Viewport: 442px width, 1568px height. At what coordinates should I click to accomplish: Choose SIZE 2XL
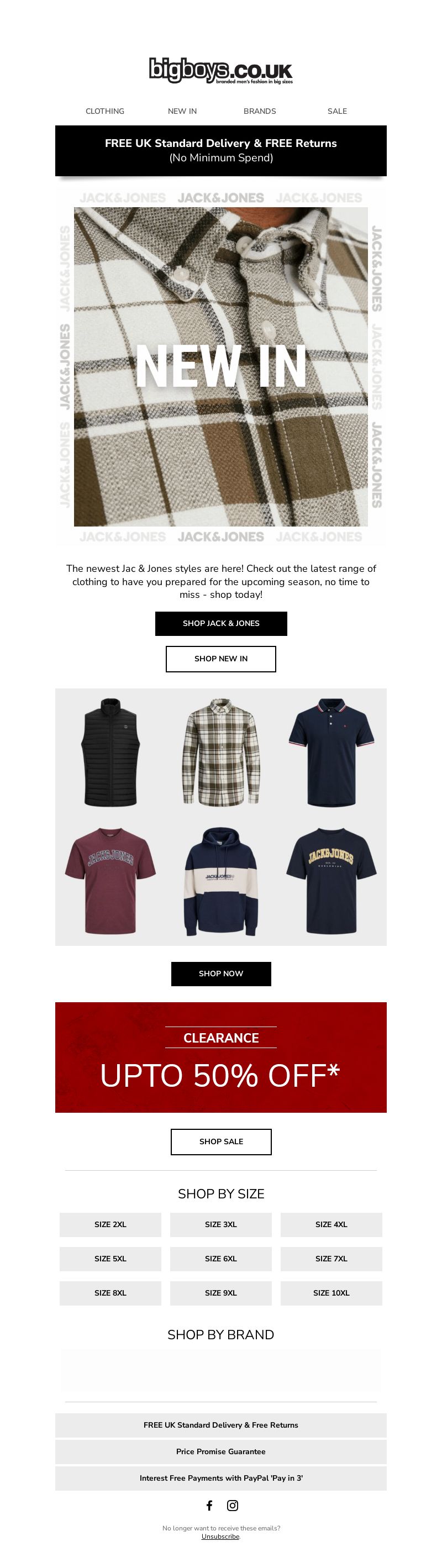click(x=110, y=1224)
